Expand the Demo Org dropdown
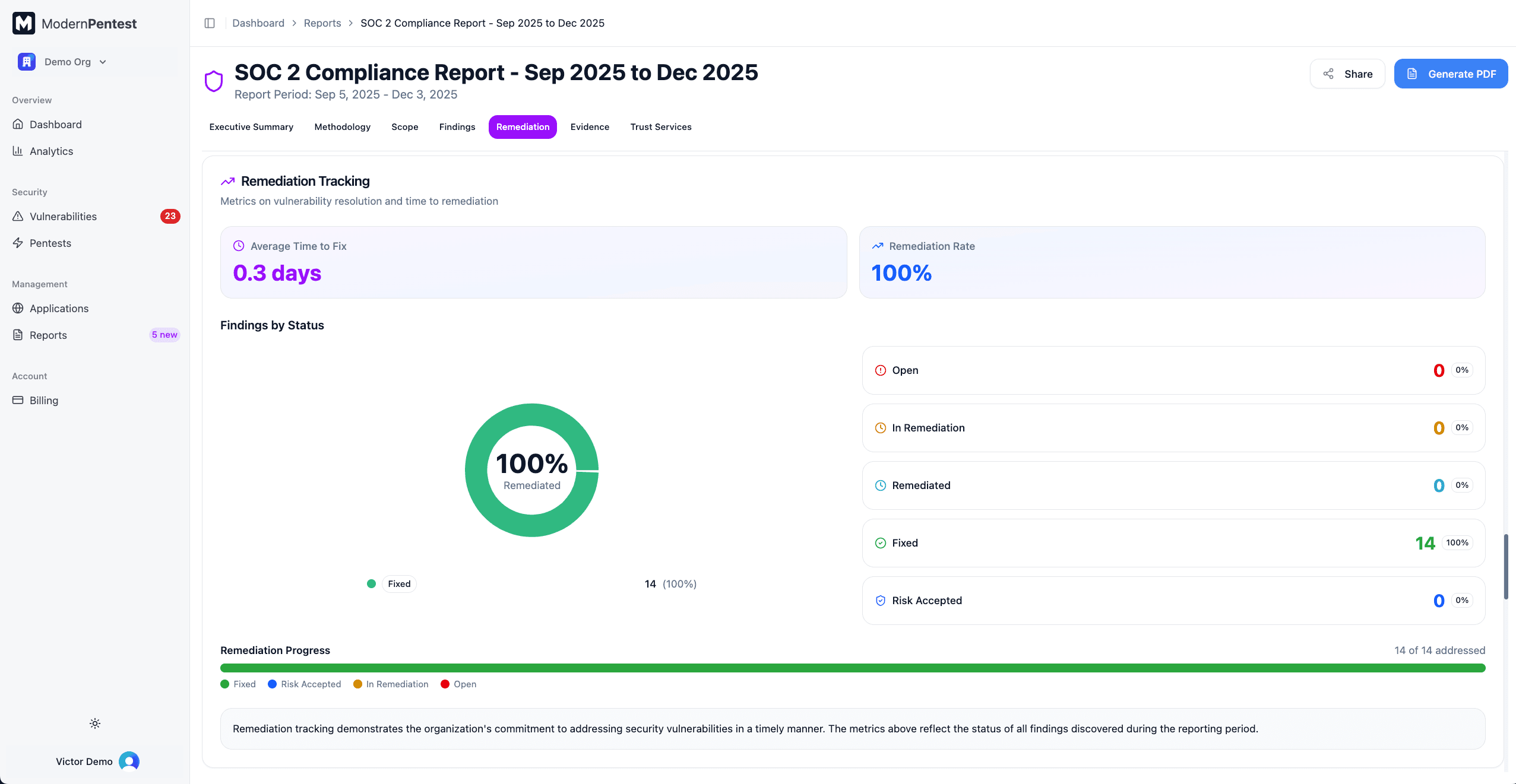Viewport: 1516px width, 784px height. pos(103,62)
